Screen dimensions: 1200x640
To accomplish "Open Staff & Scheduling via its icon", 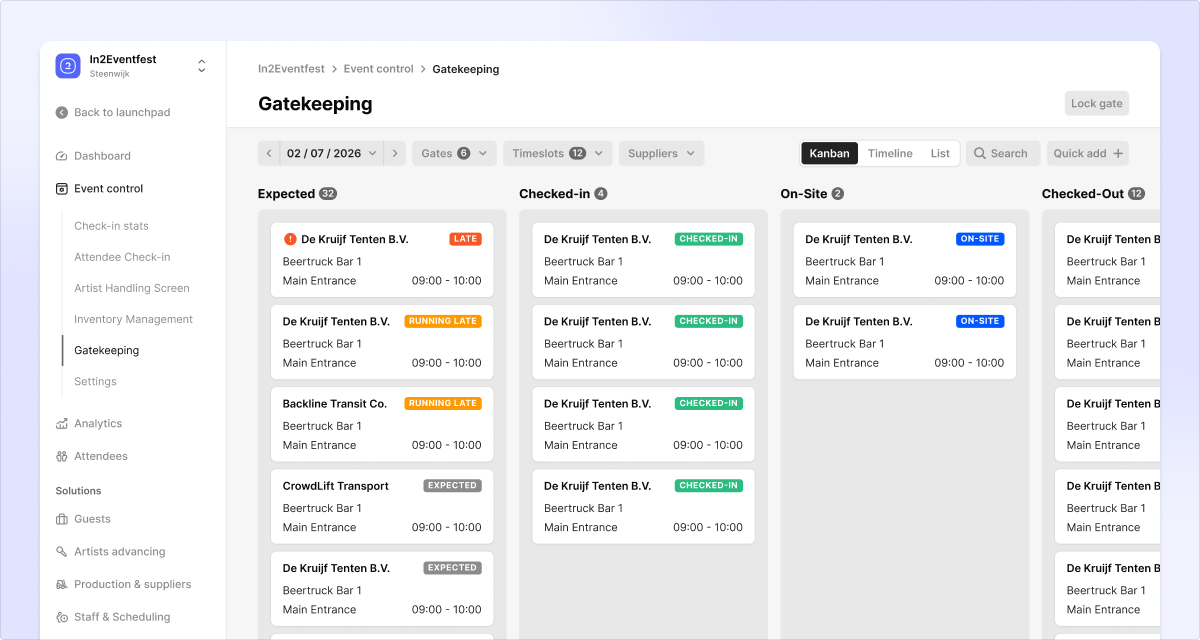I will tap(60, 616).
